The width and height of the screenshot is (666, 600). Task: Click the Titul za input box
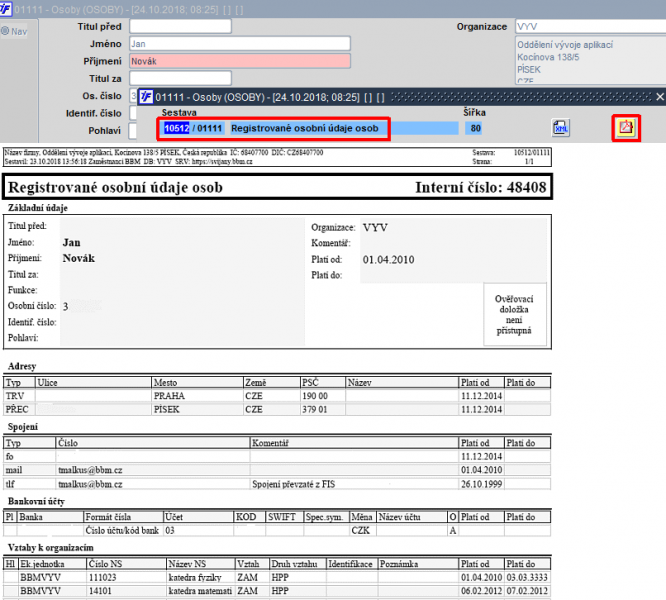coord(180,78)
